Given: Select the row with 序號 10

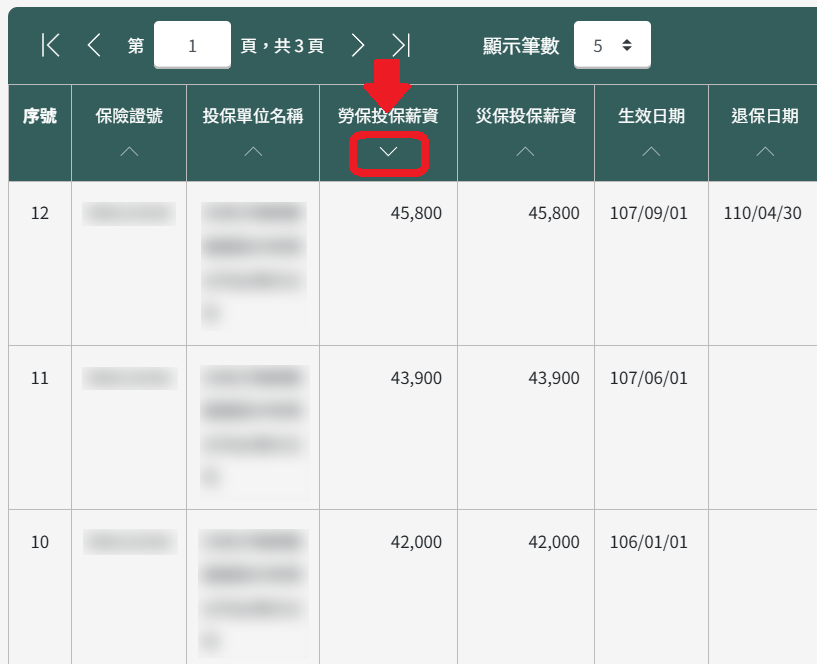Looking at the screenshot, I should tap(40, 542).
